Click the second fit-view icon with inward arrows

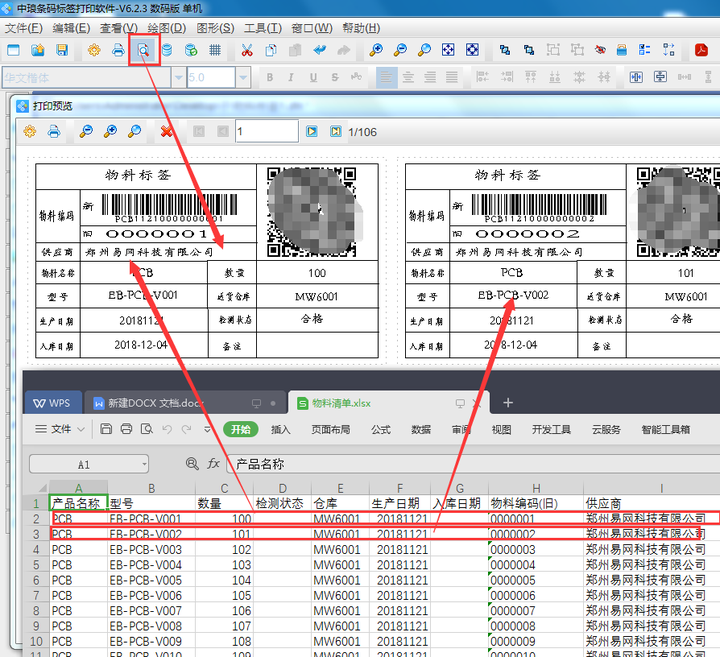(472, 50)
